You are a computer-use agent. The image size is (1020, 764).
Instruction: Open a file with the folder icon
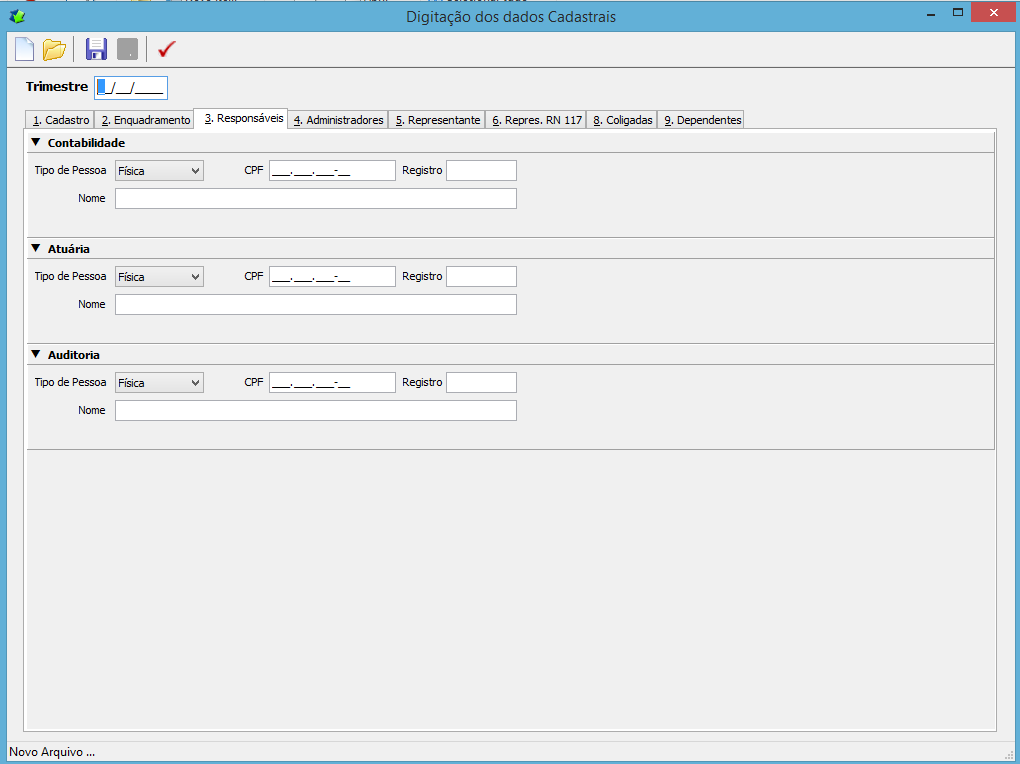point(55,49)
